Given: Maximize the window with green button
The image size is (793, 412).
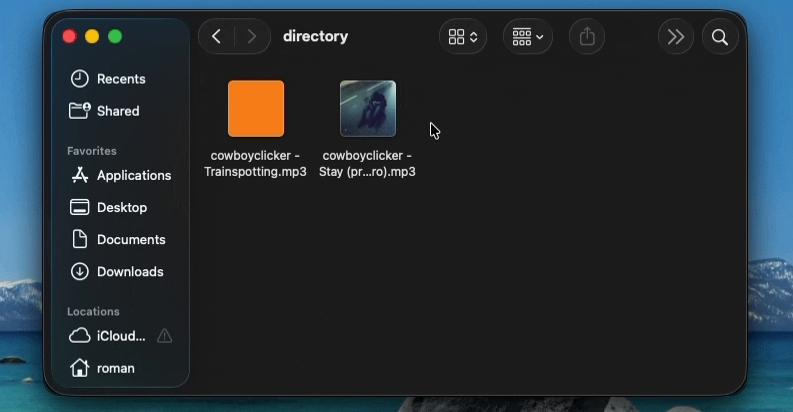Looking at the screenshot, I should pos(115,36).
